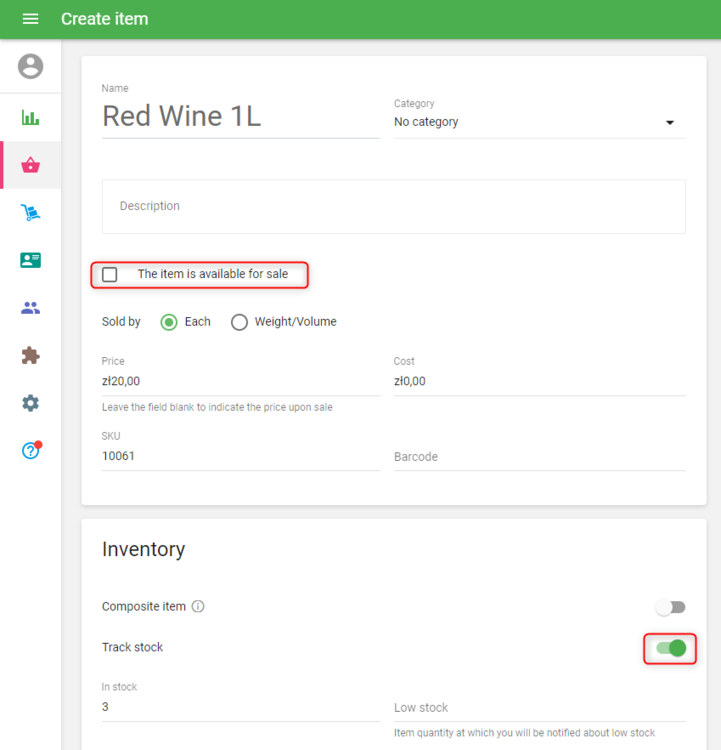721x750 pixels.
Task: Select the Items shopping basket icon
Action: [x=30, y=165]
